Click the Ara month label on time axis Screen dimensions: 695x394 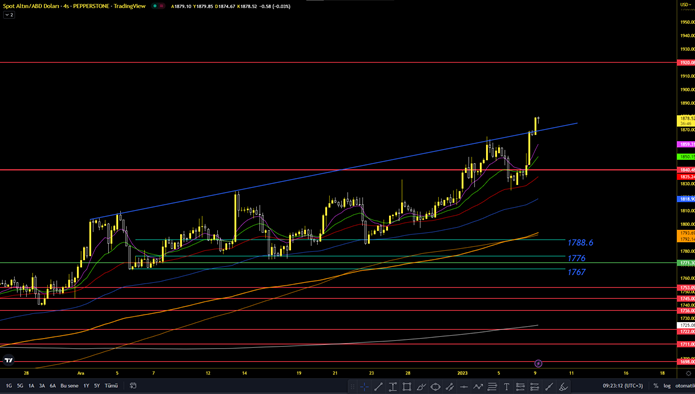pos(81,373)
